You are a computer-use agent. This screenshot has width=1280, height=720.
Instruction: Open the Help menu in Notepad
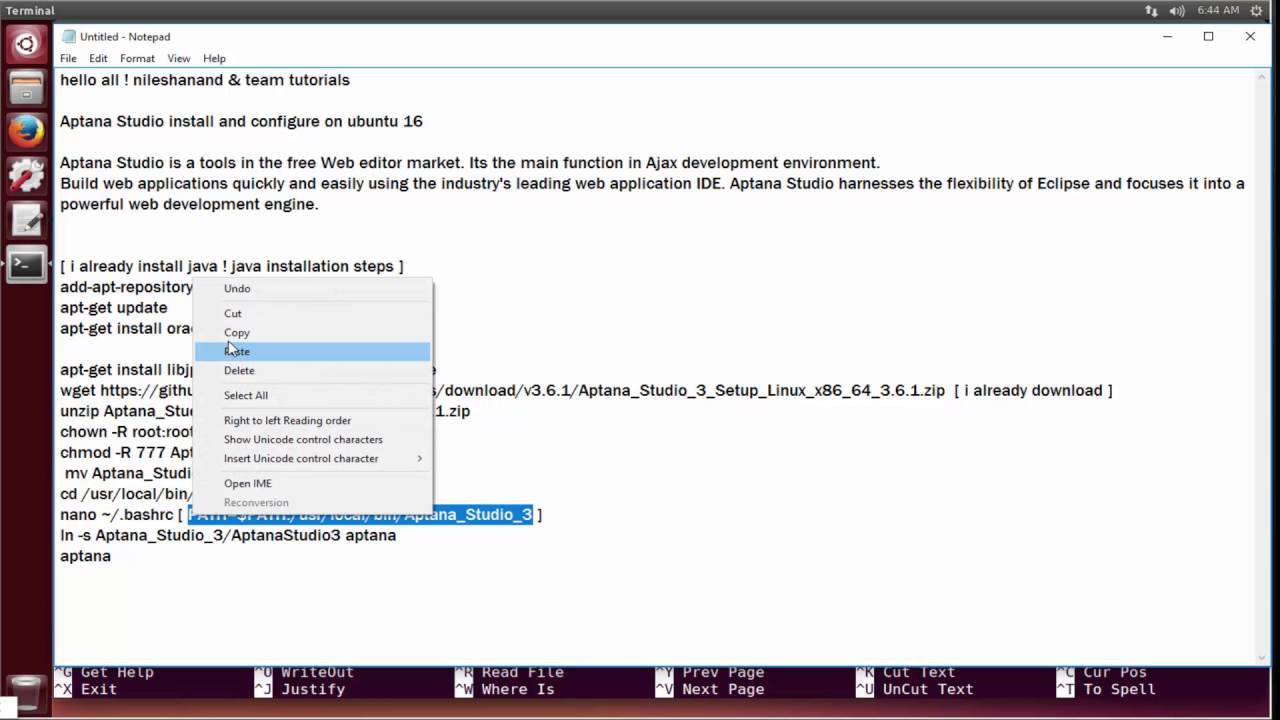(x=214, y=58)
